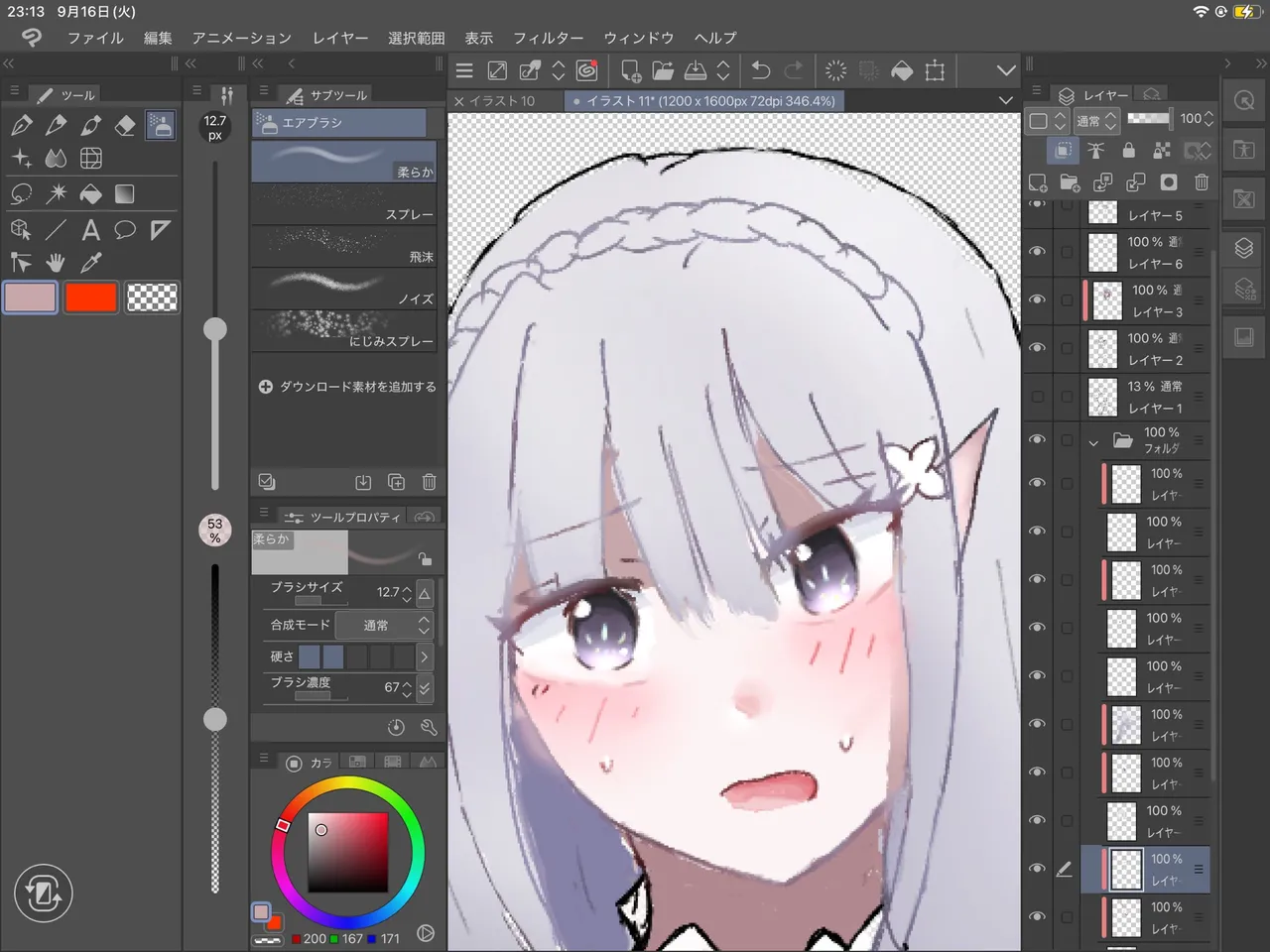Select the Airbrush tool
The height and width of the screenshot is (952, 1270).
tap(160, 125)
